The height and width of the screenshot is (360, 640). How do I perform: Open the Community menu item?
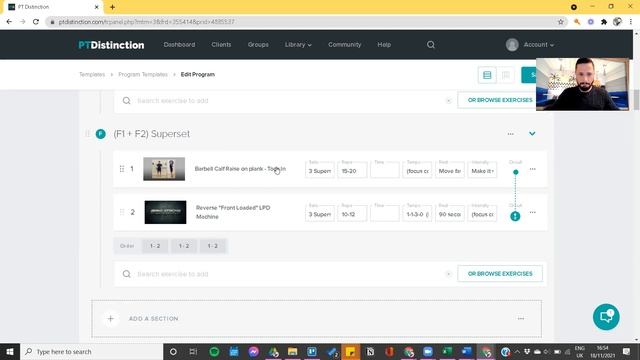pos(344,45)
